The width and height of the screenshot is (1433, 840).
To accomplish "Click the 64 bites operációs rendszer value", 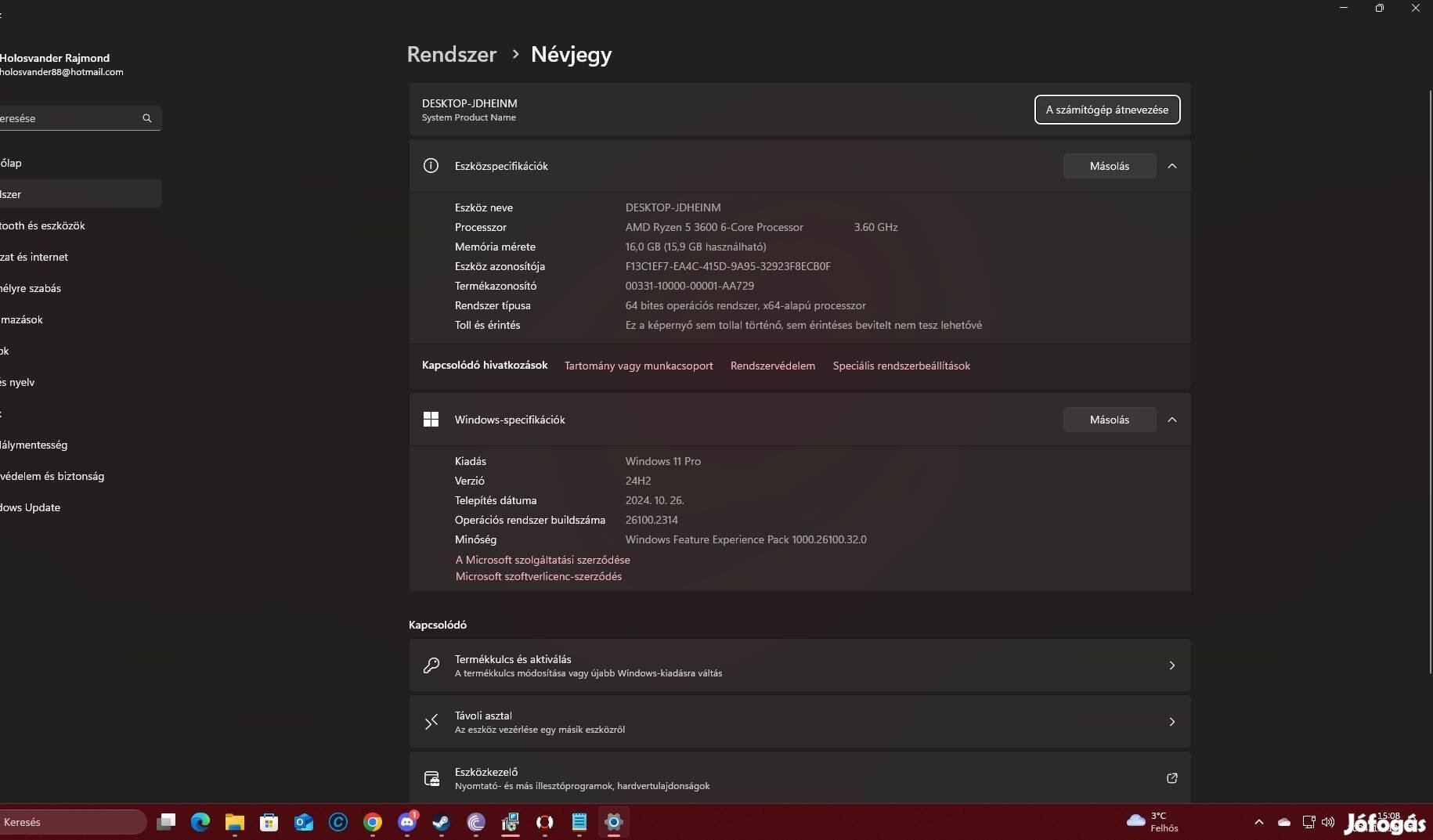I will click(x=745, y=305).
